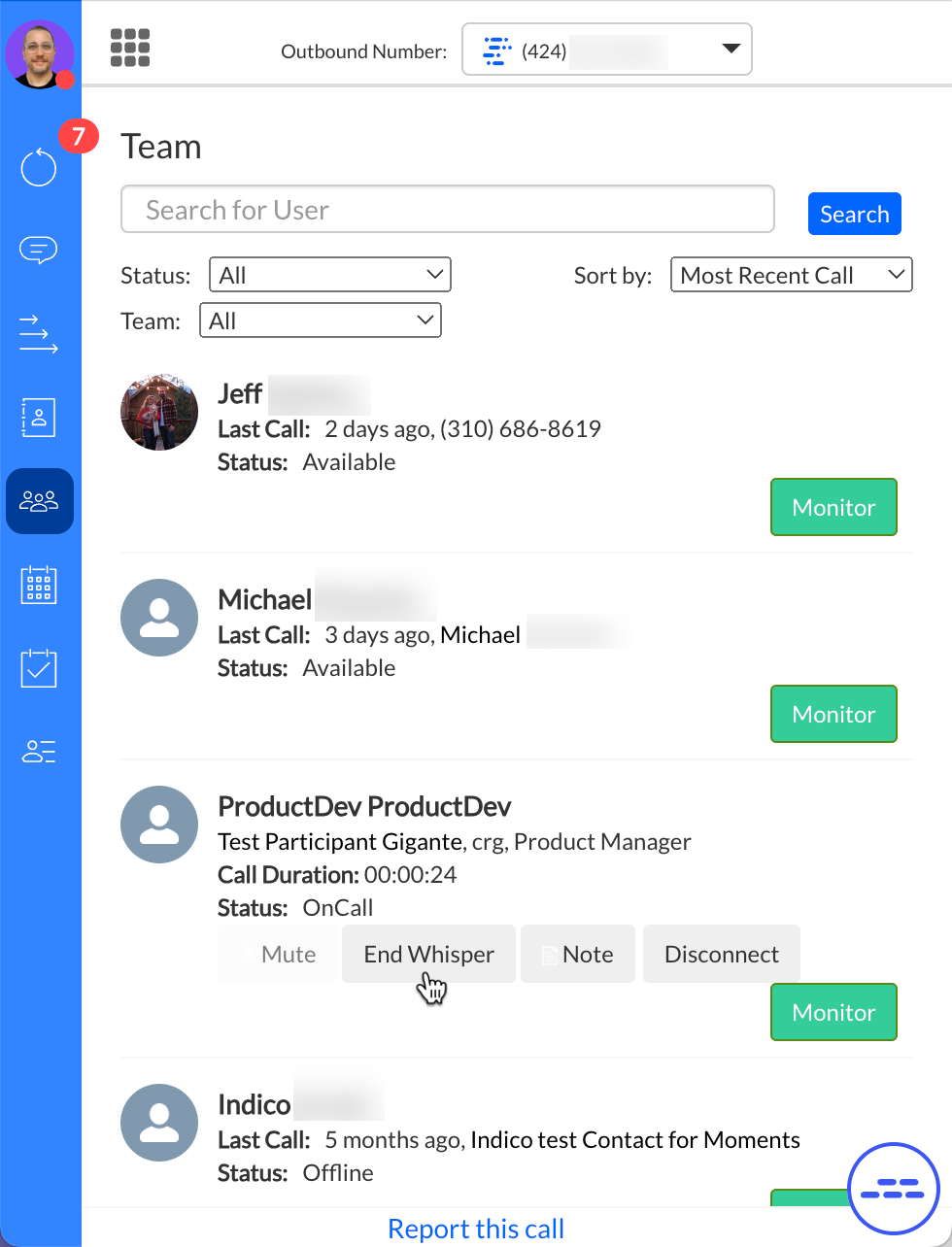Click the Search for User field
Image resolution: width=952 pixels, height=1247 pixels.
(x=447, y=210)
